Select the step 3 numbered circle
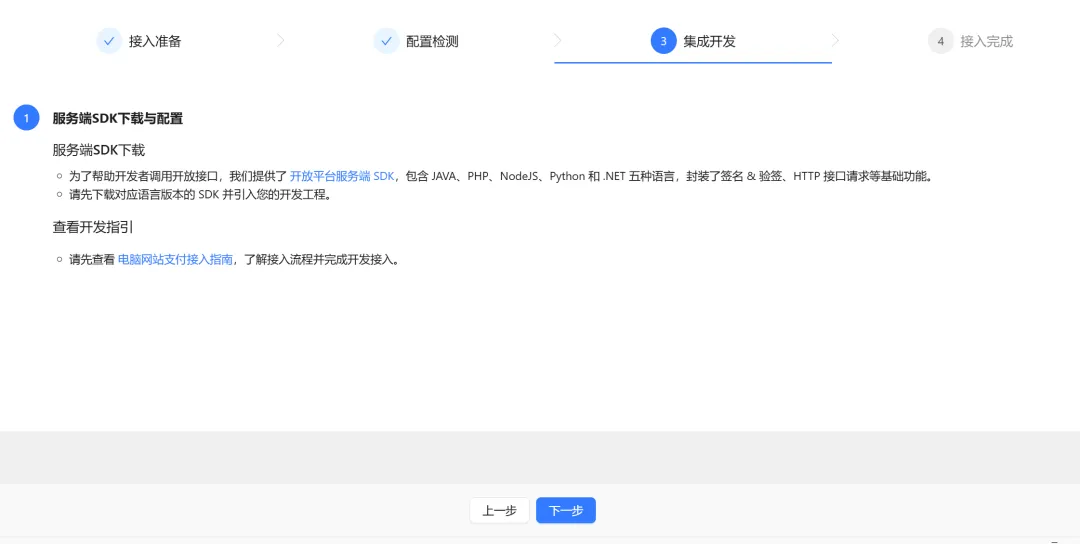Image resolution: width=1080 pixels, height=544 pixels. tap(663, 41)
